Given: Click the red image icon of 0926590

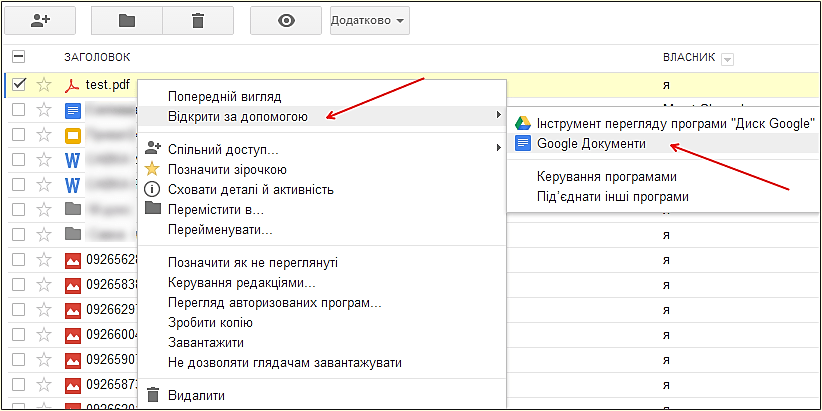Looking at the screenshot, I should click(72, 361).
